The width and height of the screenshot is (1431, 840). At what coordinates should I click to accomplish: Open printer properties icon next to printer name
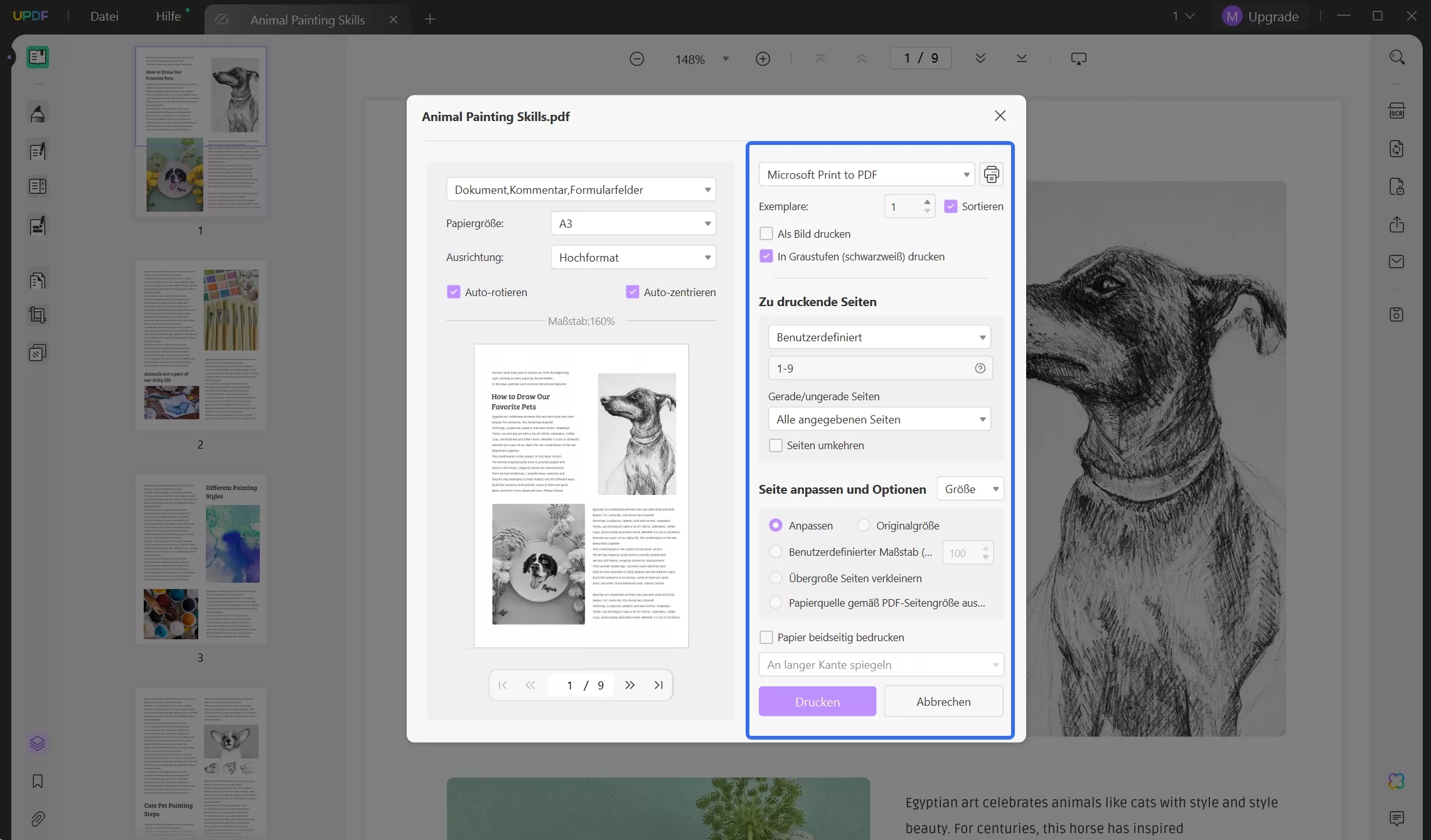point(991,174)
